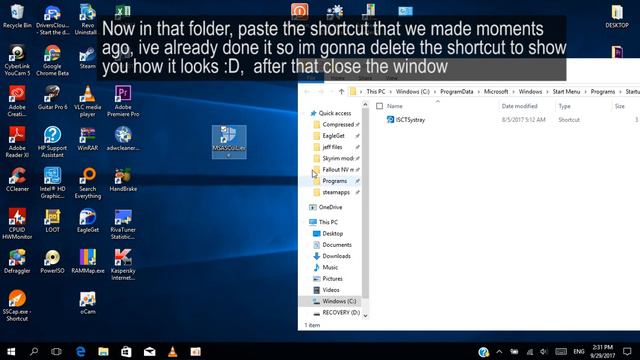Click the navigation pane scrollbar down arrow
This screenshot has width=640, height=360.
coord(365,316)
